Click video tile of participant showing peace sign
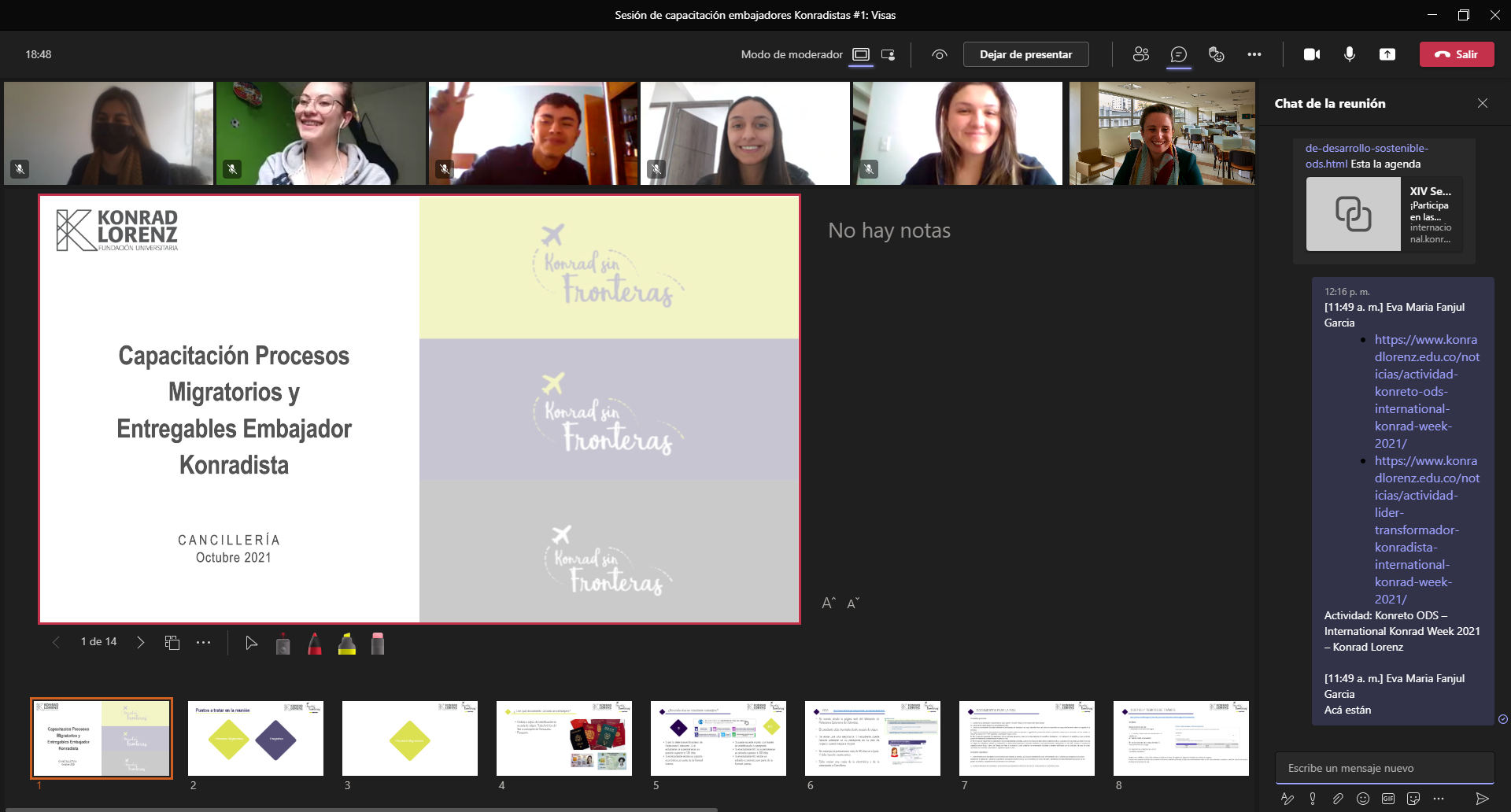Screen dimensions: 1511x812 (534, 133)
